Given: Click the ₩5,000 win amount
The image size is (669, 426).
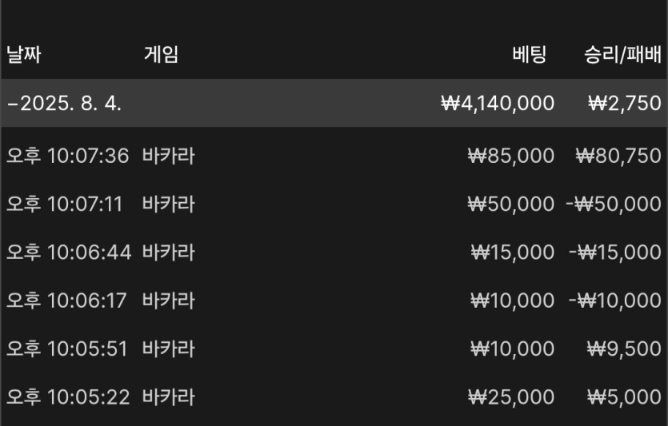Looking at the screenshot, I should (x=625, y=397).
